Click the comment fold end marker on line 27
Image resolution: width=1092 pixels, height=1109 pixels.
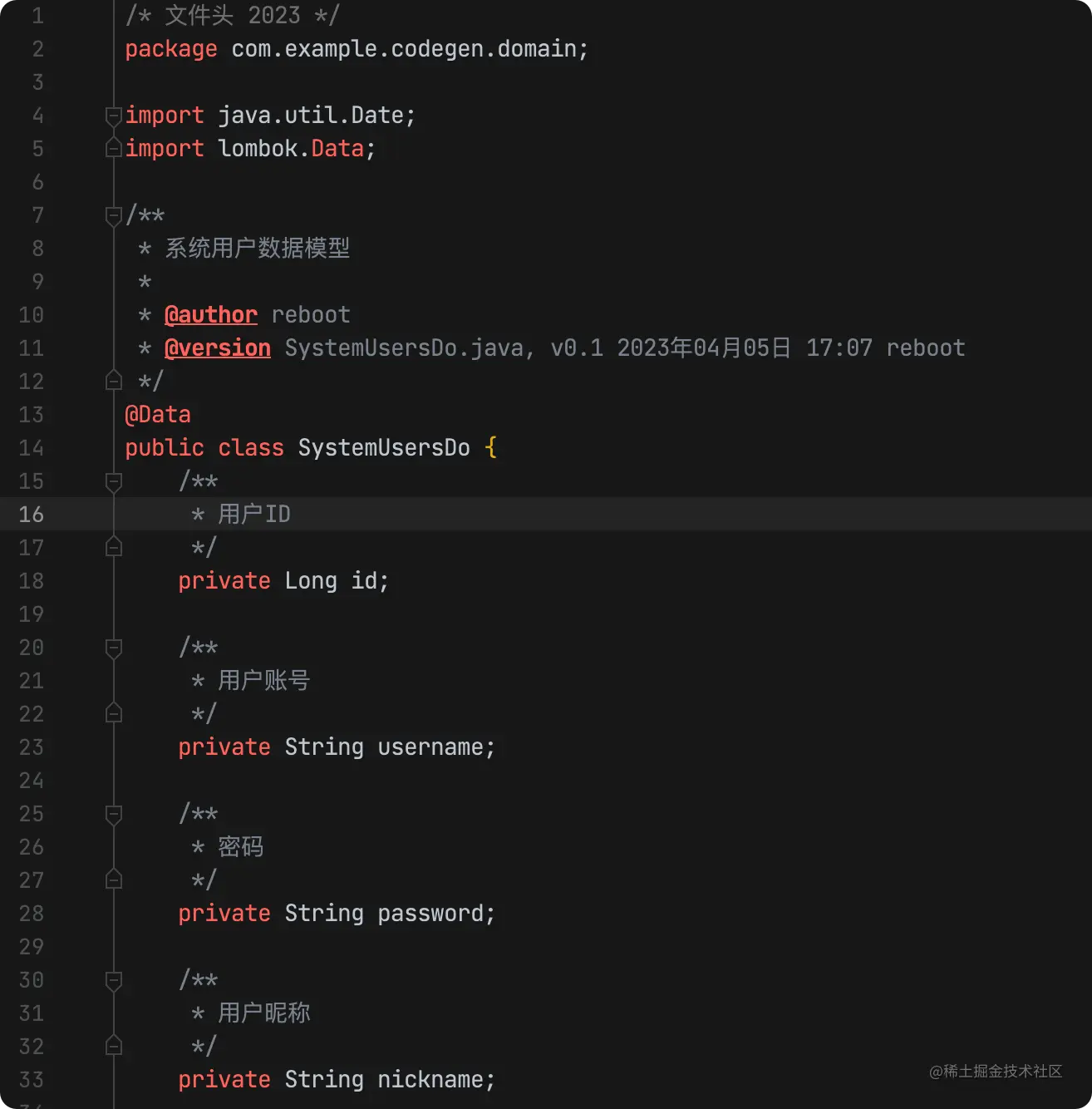[114, 880]
